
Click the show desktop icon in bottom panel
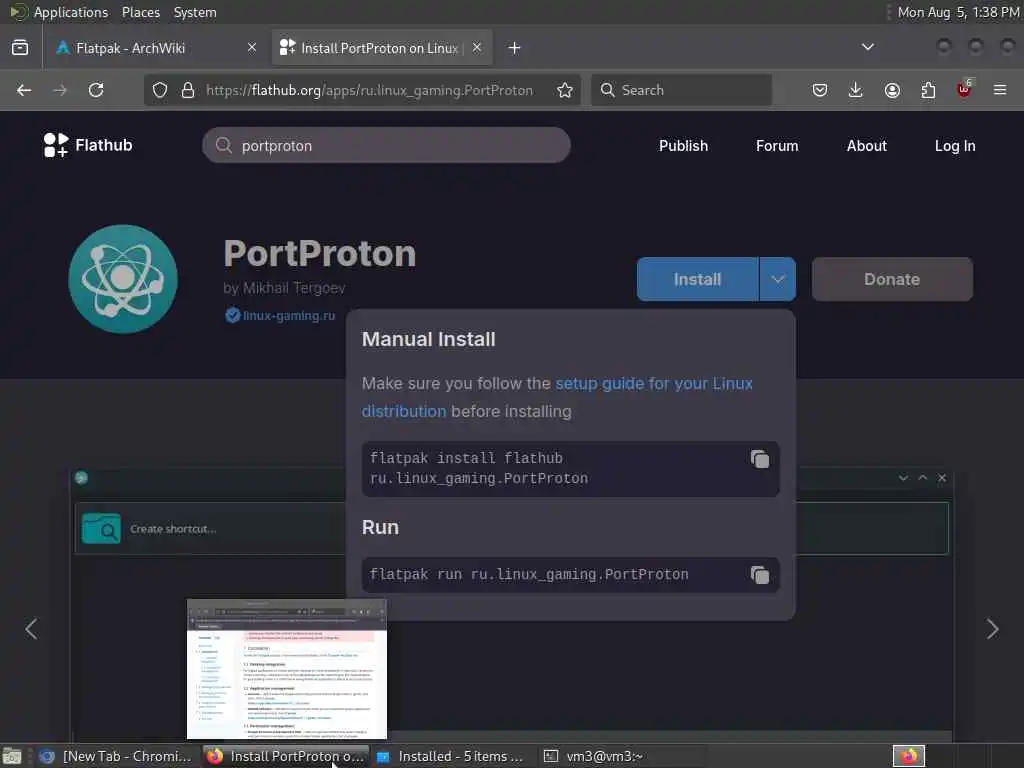tap(12, 756)
